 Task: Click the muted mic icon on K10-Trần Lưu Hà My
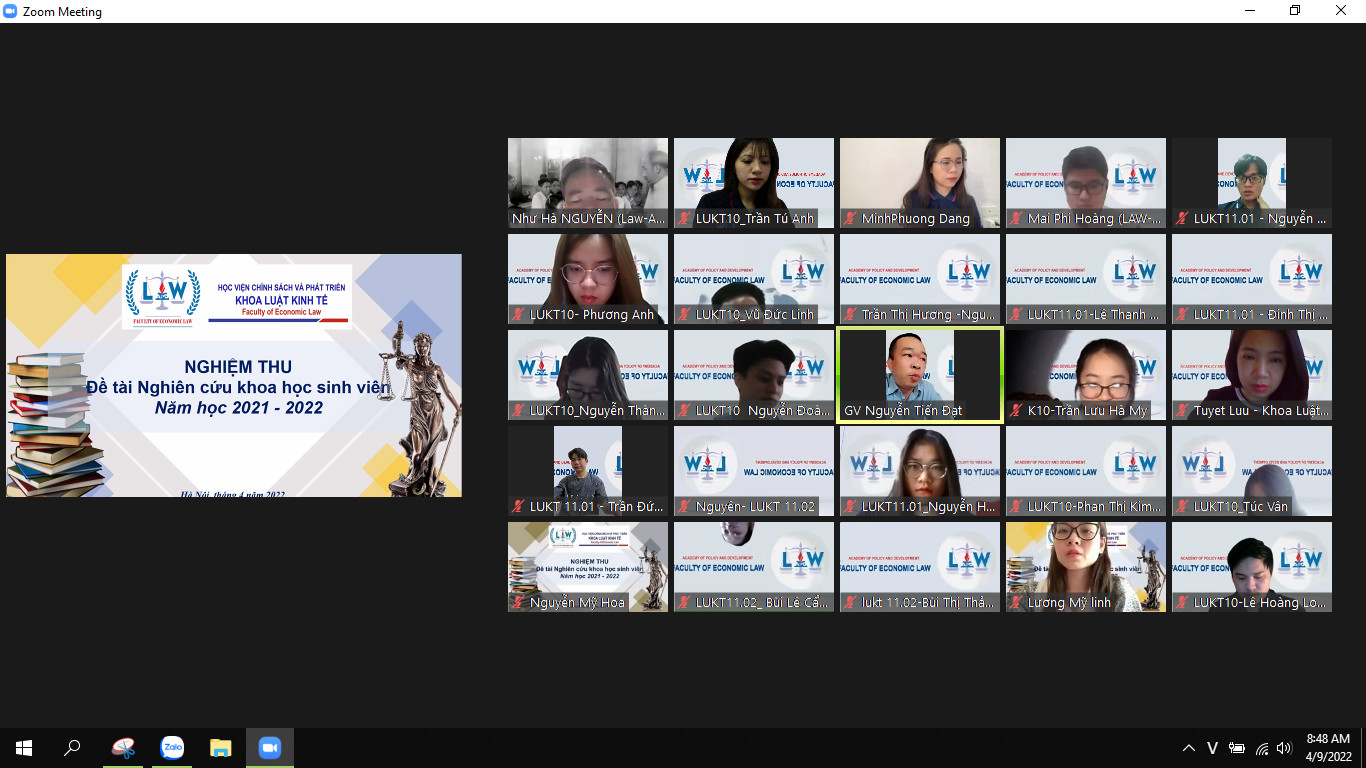tap(1017, 410)
